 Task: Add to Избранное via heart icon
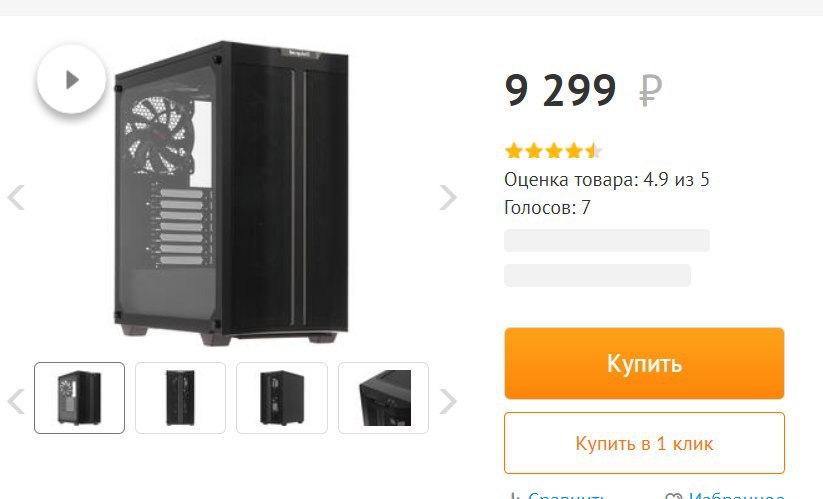click(673, 496)
